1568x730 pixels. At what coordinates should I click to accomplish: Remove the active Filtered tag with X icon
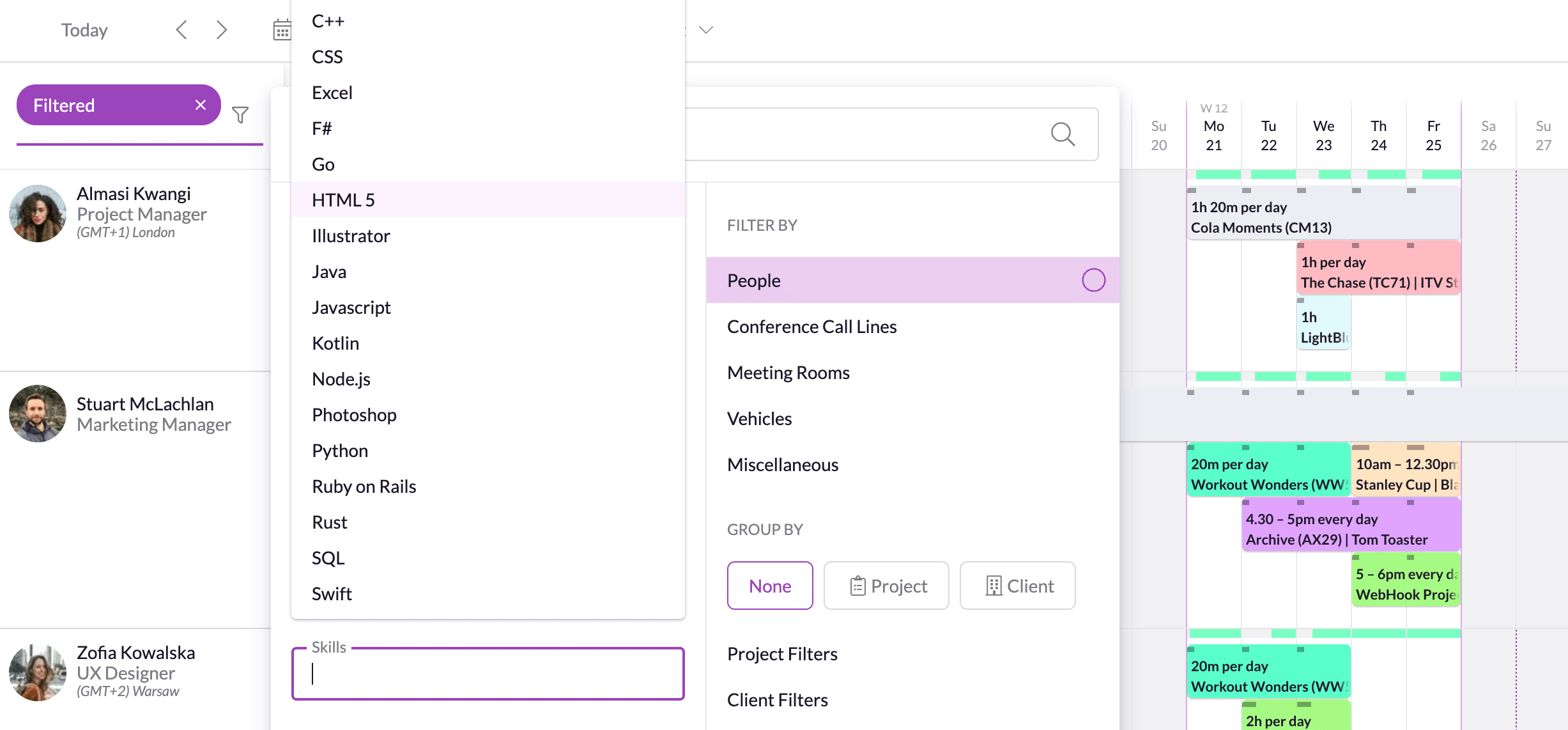coord(199,105)
